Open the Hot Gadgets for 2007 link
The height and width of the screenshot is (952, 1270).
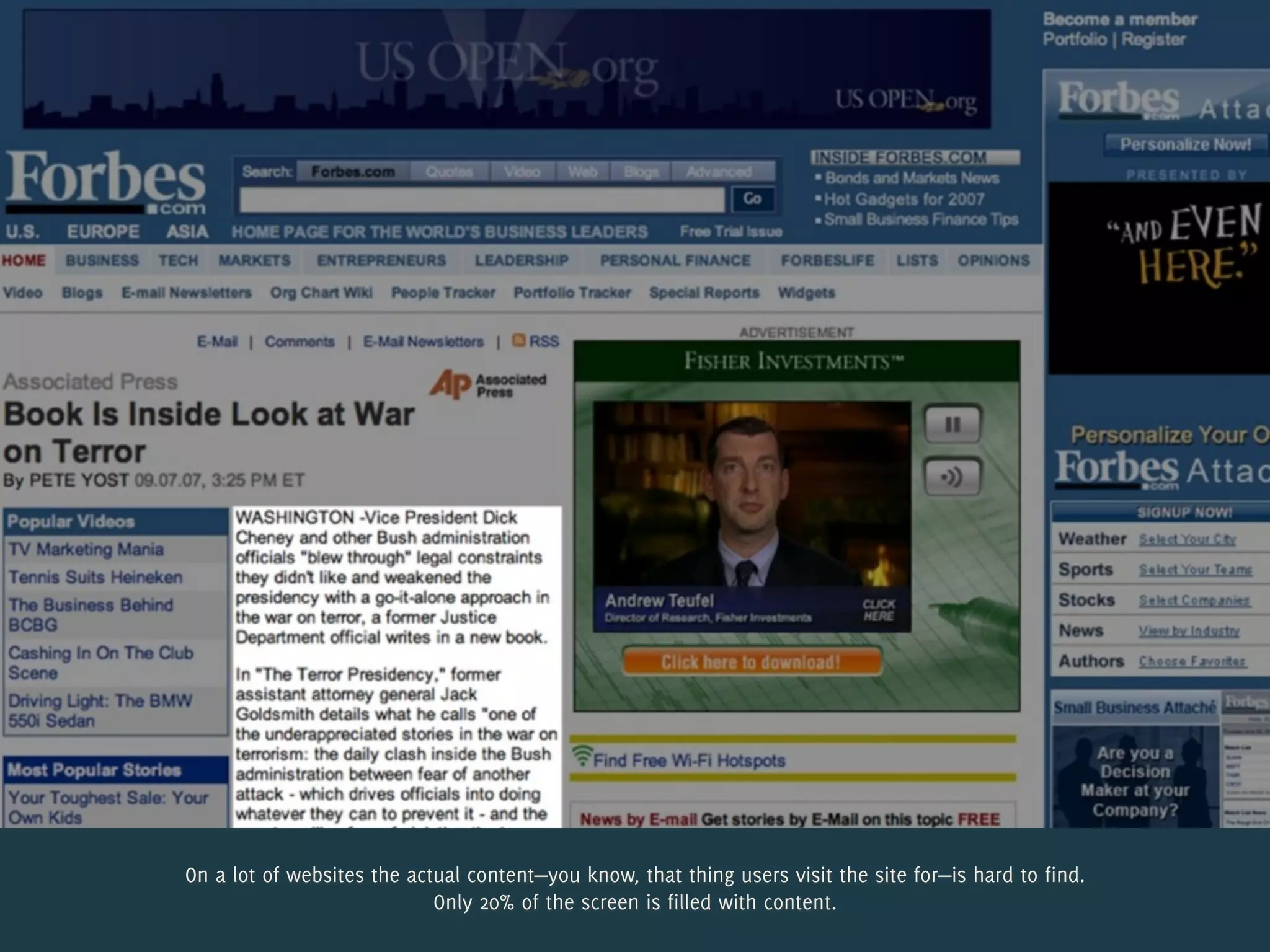point(904,200)
